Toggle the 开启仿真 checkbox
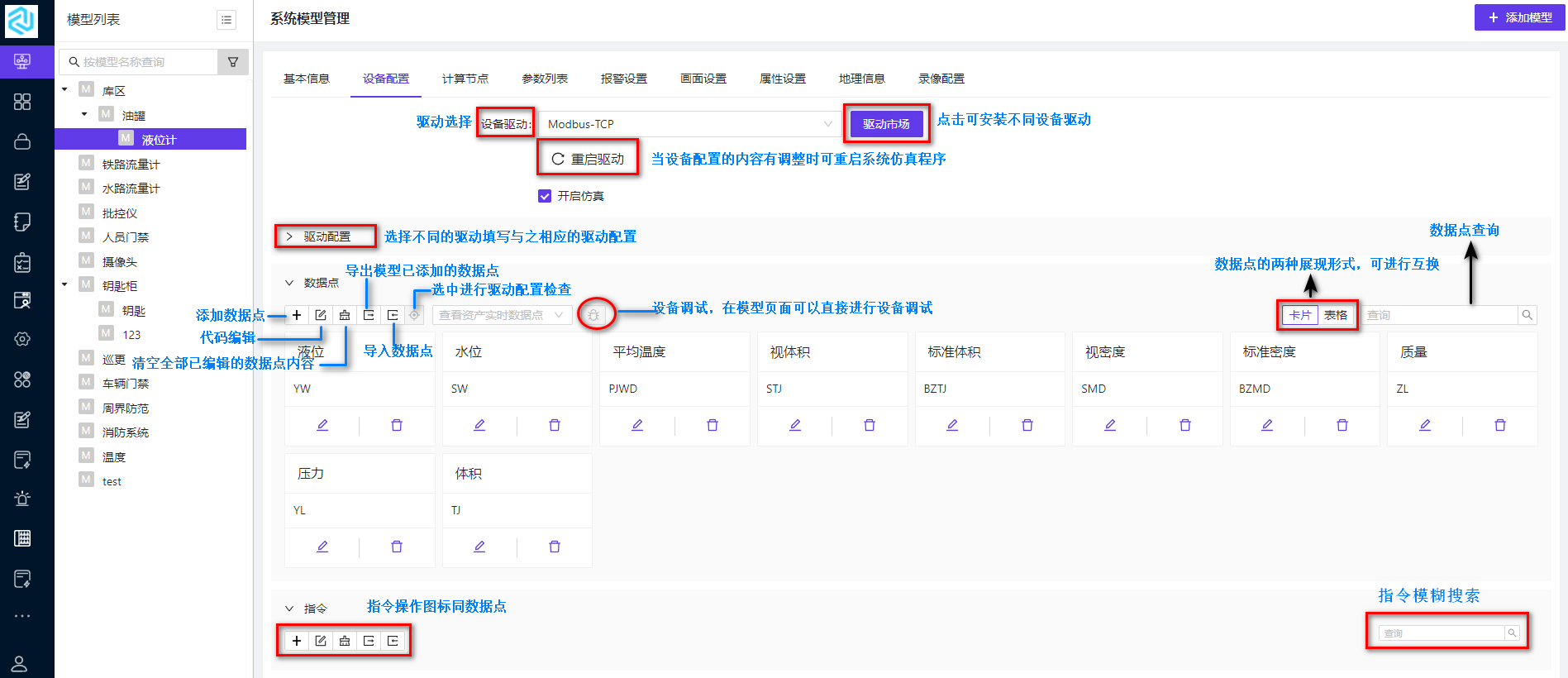Image resolution: width=1568 pixels, height=678 pixels. [x=545, y=196]
